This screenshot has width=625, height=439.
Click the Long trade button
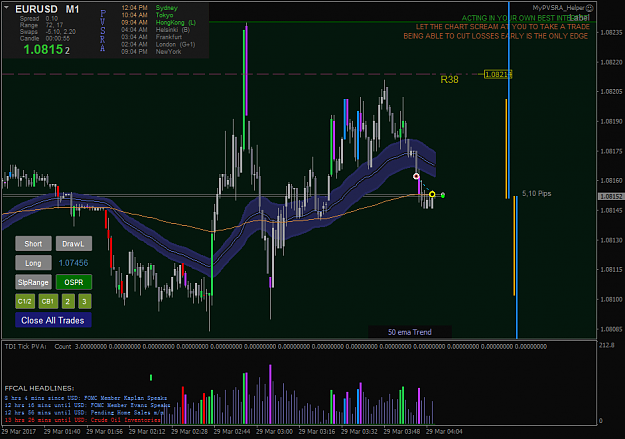33,263
